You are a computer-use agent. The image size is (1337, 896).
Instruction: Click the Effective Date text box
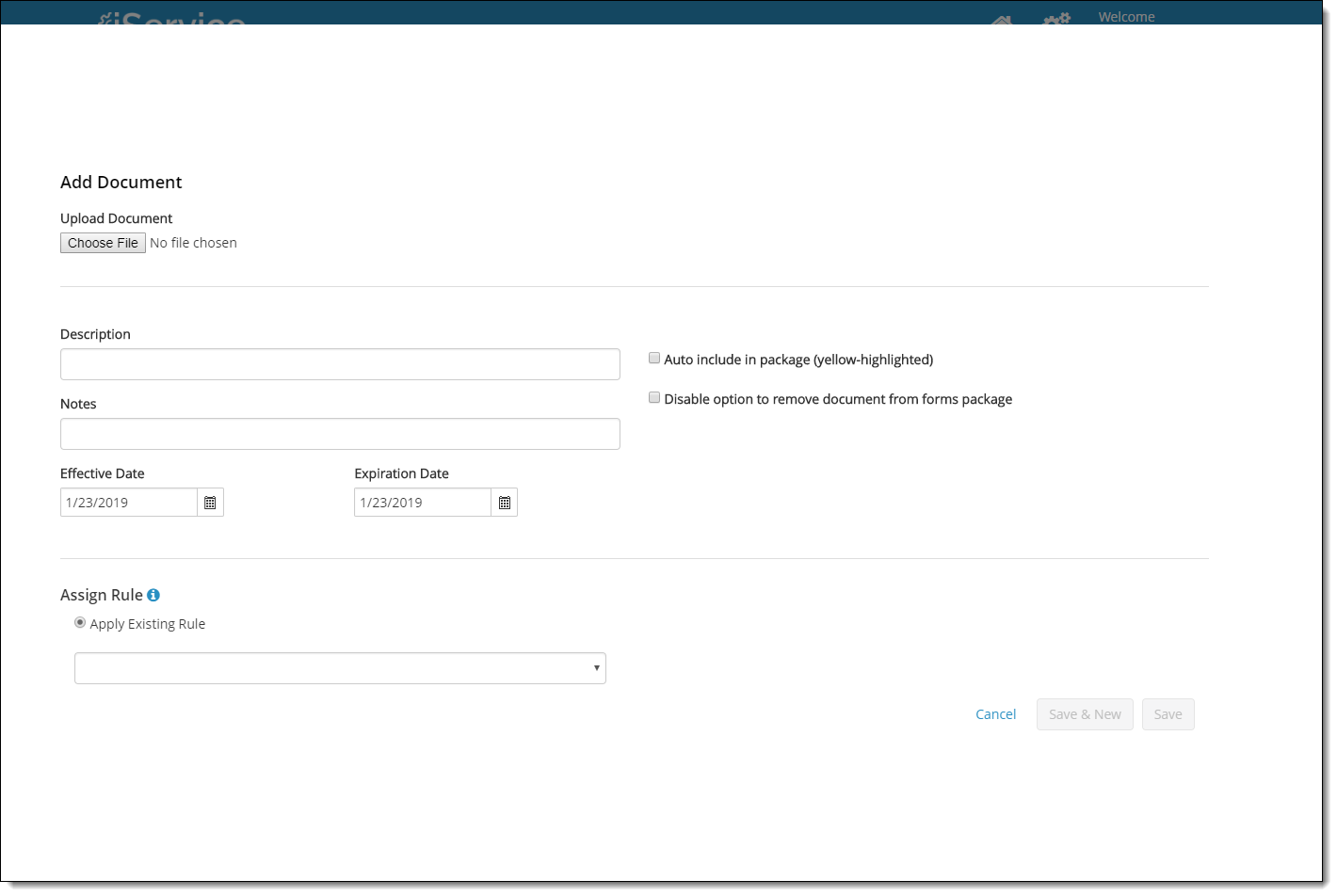click(129, 503)
